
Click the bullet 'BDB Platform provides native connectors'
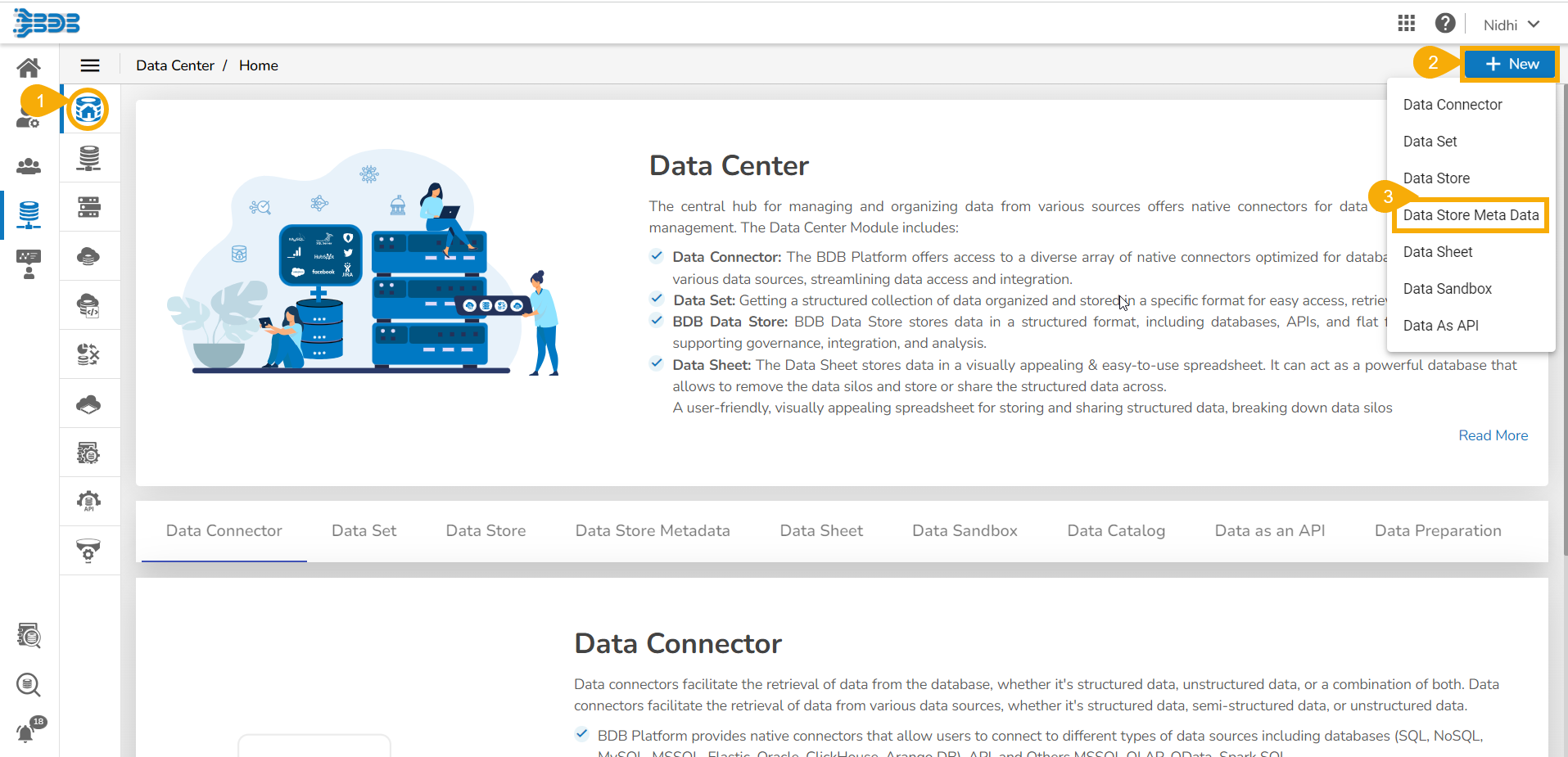pos(1040,736)
